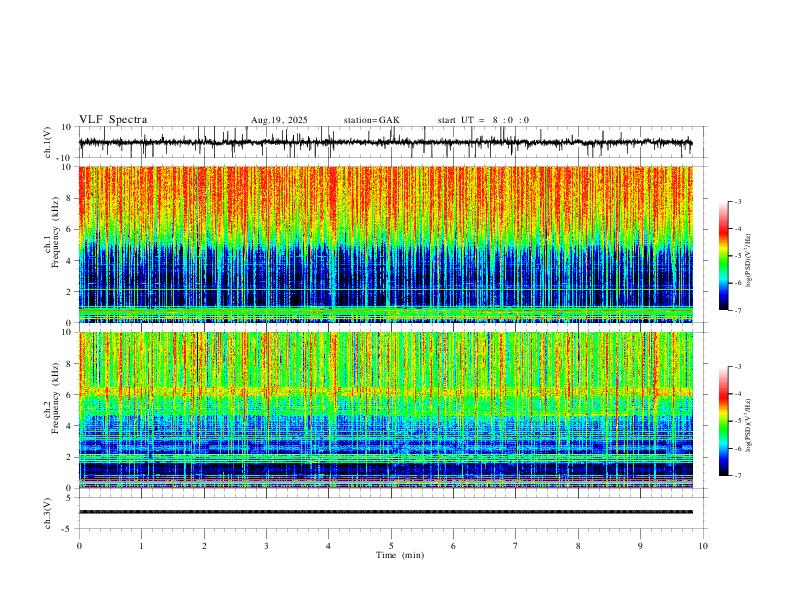Click the '-7' label on ch.2 colorbar
Image resolution: width=792 pixels, height=612 pixels.
coord(737,476)
